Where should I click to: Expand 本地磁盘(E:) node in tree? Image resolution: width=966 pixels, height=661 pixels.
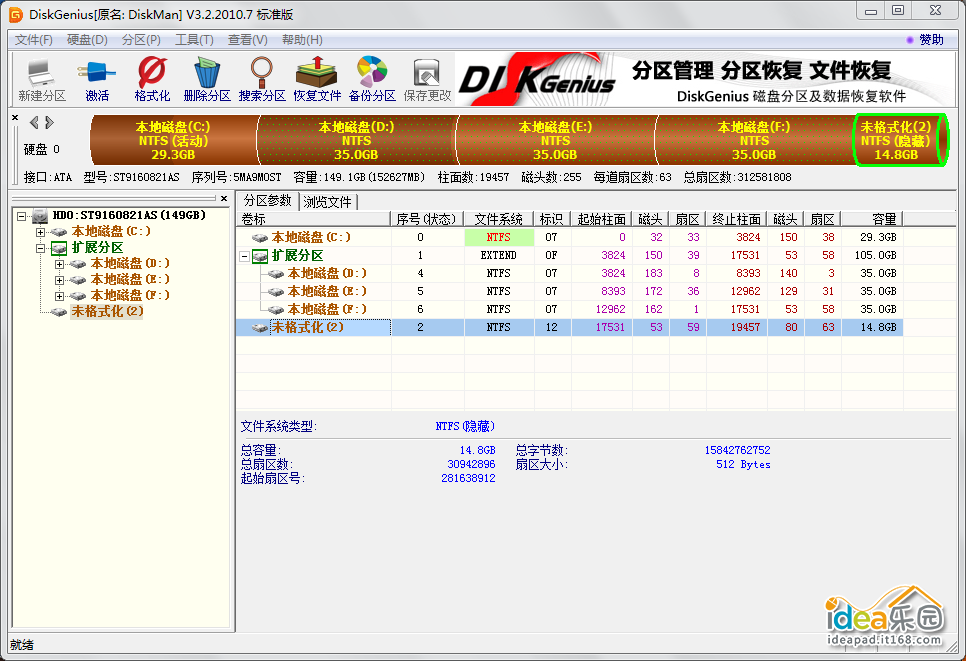[60, 280]
